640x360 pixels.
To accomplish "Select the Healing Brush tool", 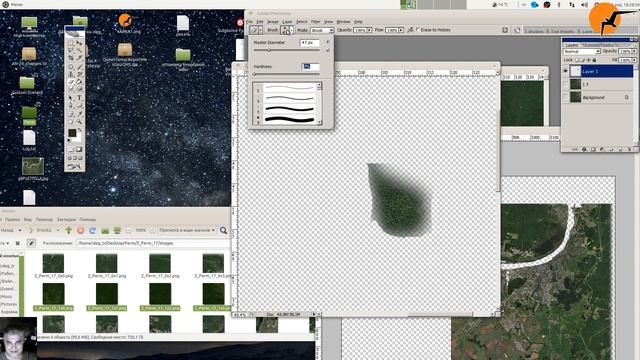I will click(71, 67).
